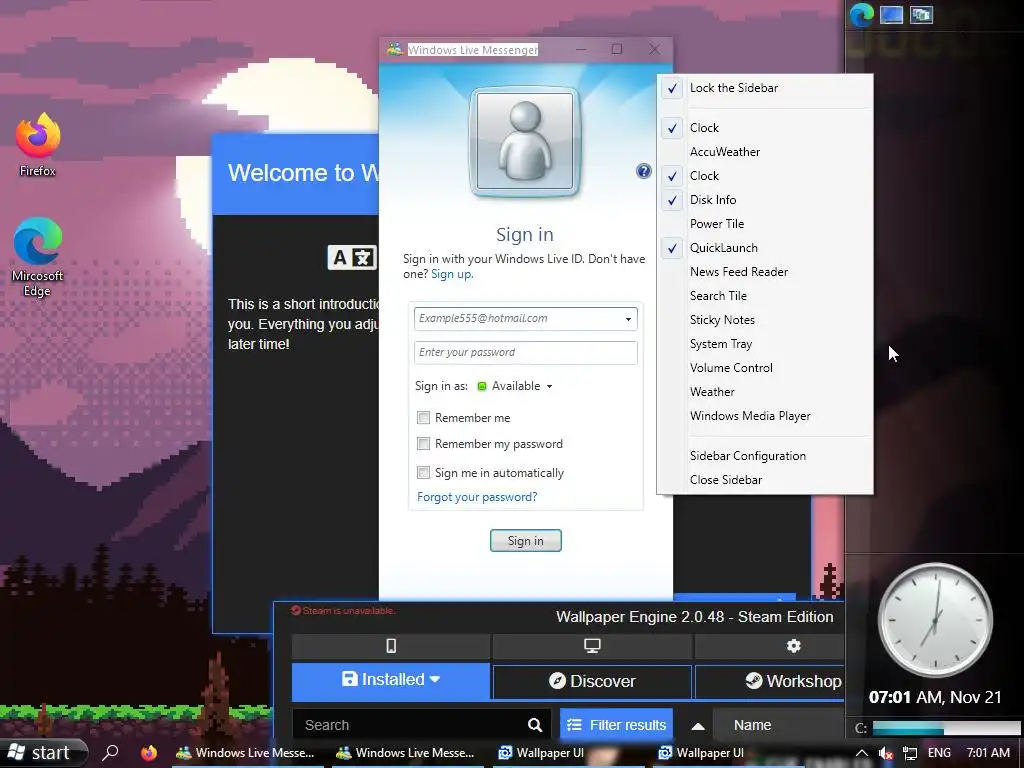This screenshot has width=1024, height=768.
Task: Select Weather tile entry
Action: click(x=765, y=392)
